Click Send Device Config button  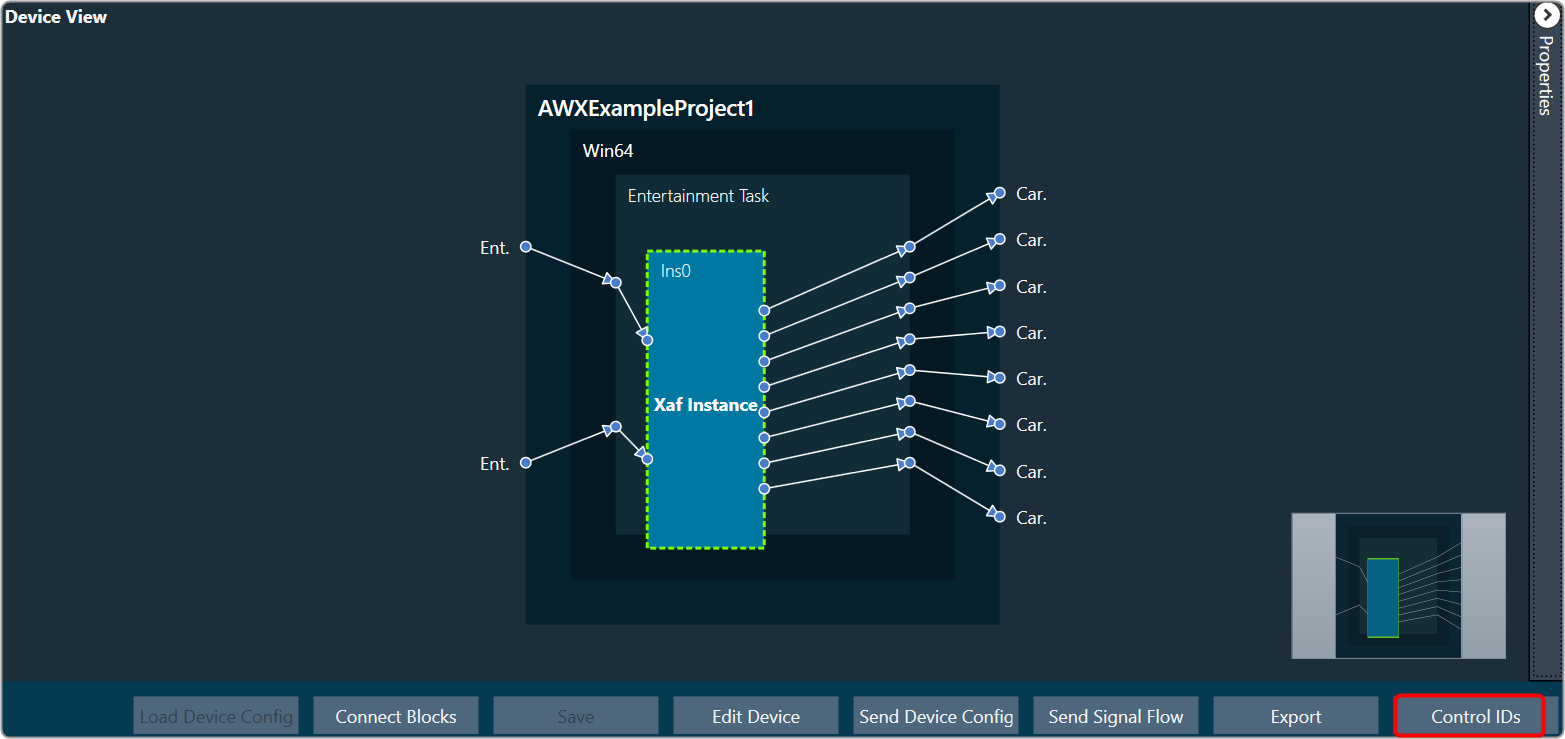pos(936,716)
